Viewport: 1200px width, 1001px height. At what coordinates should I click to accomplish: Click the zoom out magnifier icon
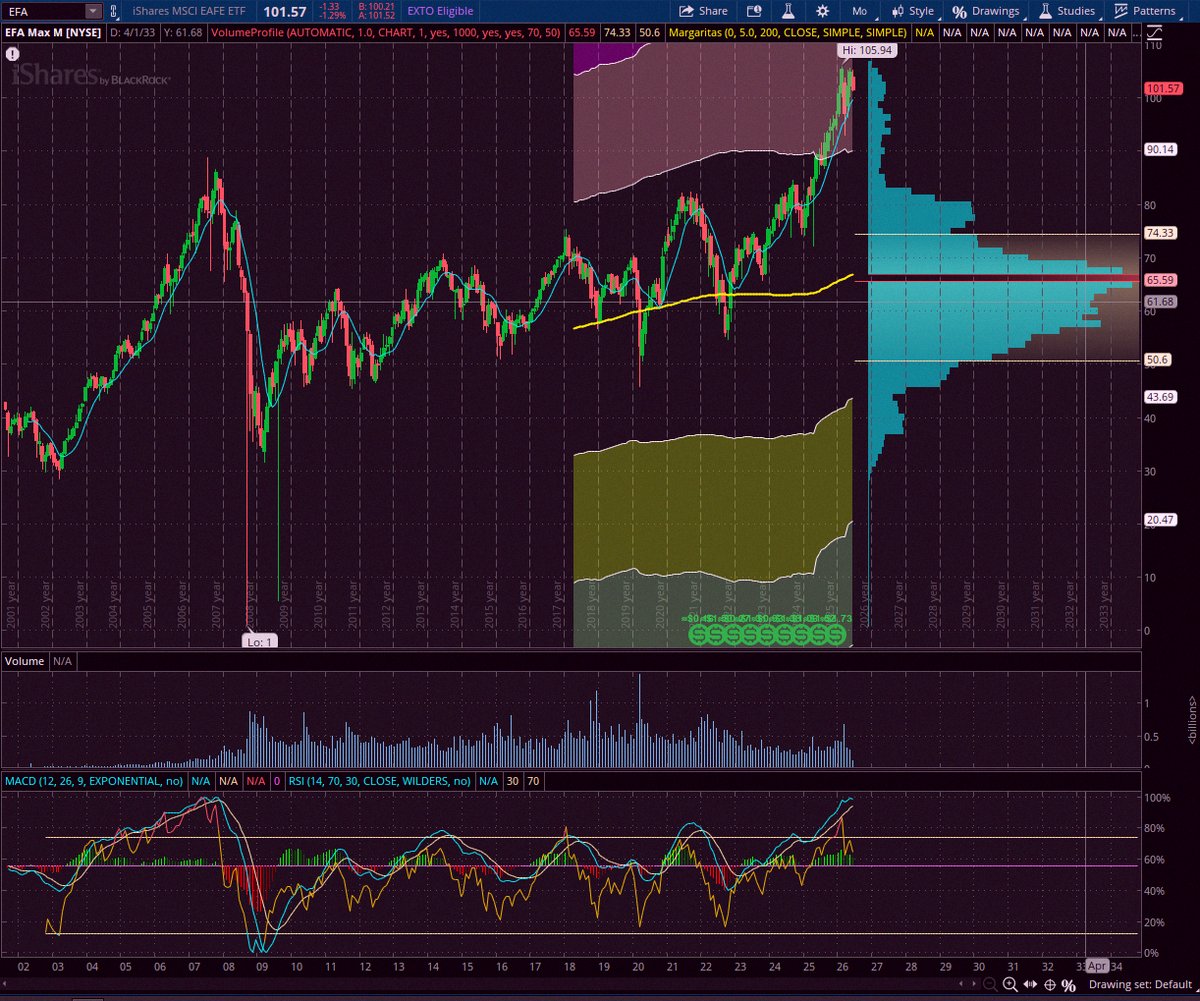pyautogui.click(x=990, y=984)
